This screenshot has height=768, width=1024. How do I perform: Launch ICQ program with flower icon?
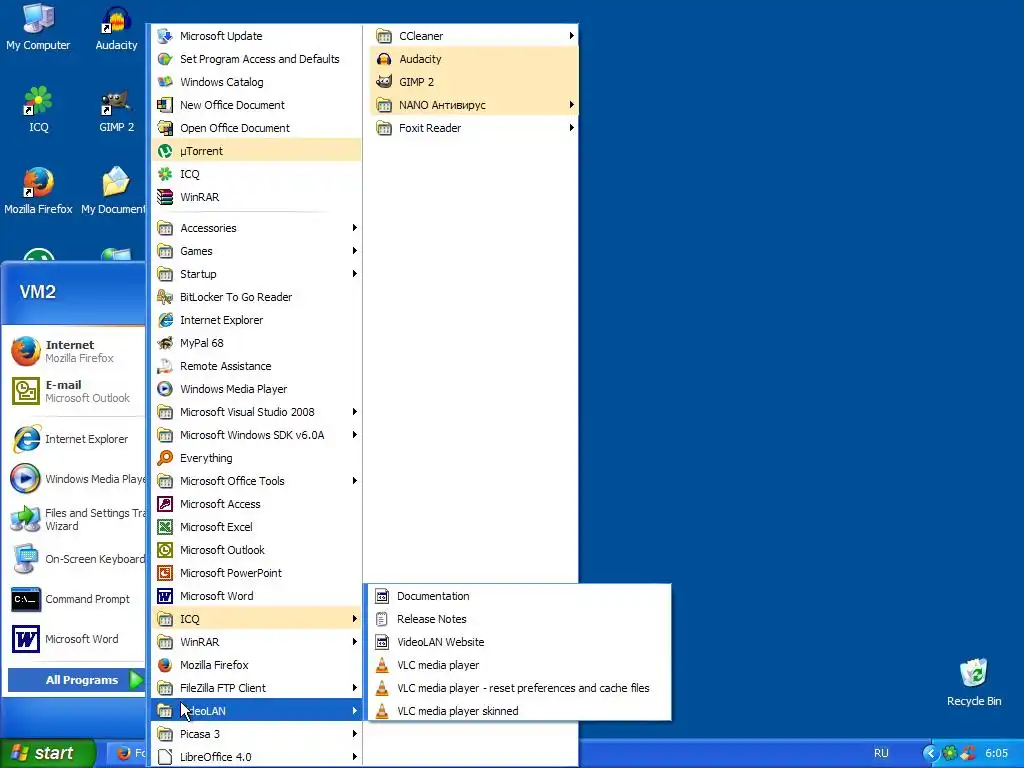click(x=256, y=174)
